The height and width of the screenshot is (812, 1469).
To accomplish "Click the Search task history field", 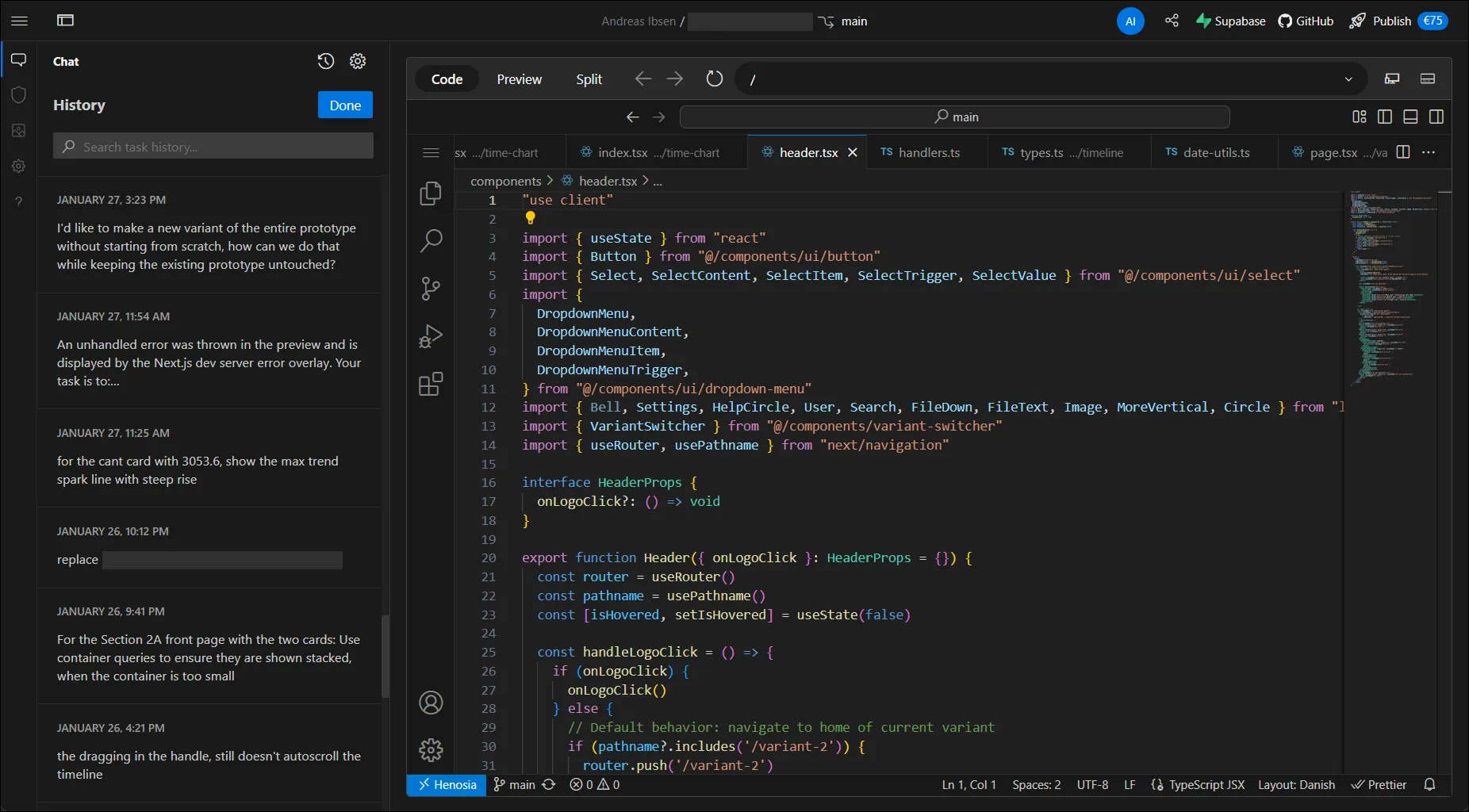I will click(x=213, y=146).
